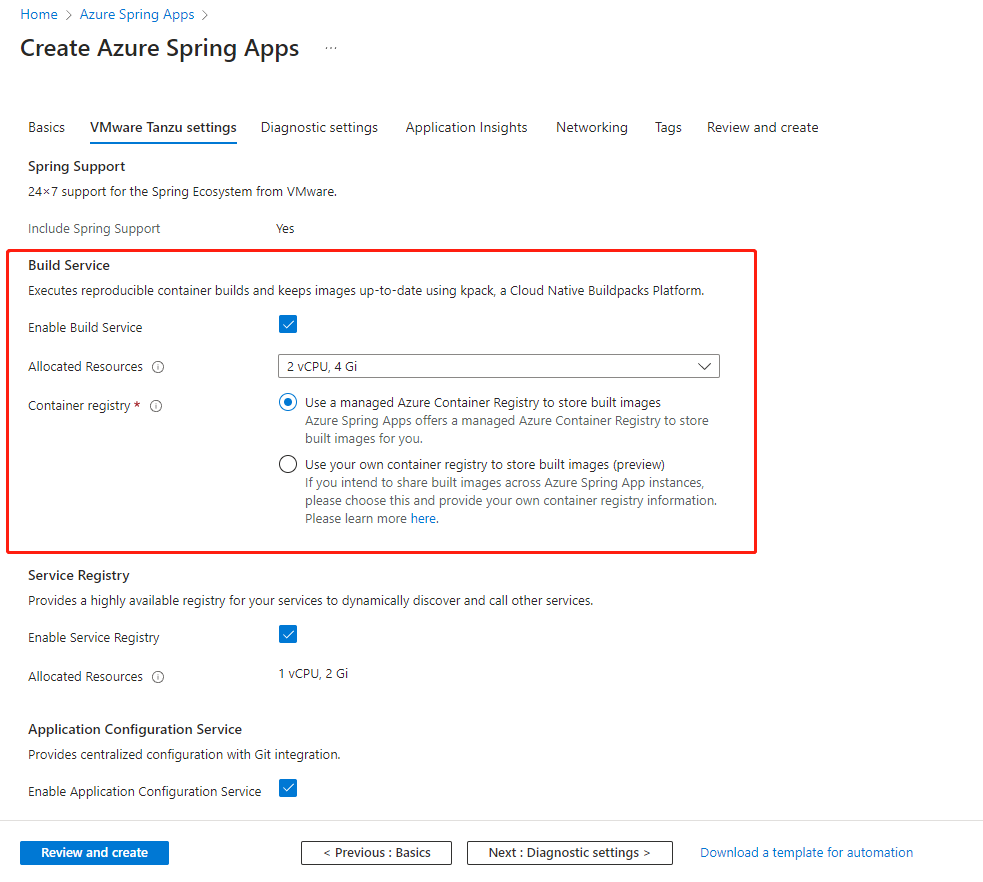Click info icon beside Build Service Allocated Resources

tap(158, 367)
